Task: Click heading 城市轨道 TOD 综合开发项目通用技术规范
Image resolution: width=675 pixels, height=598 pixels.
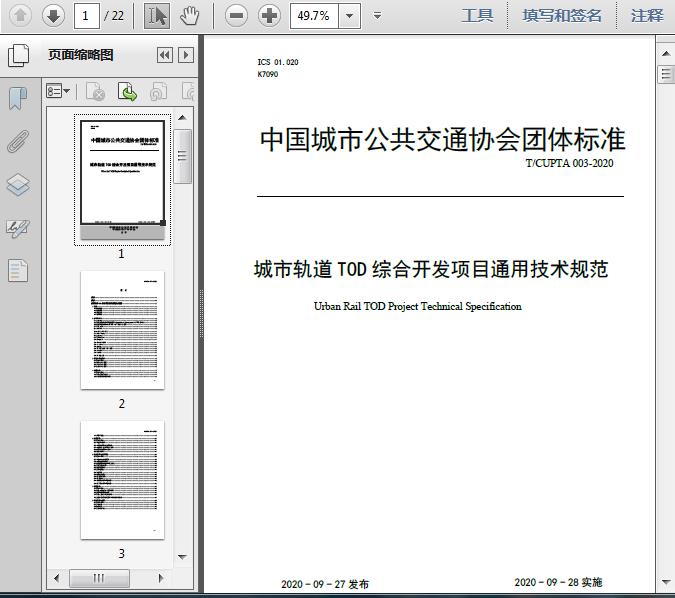Action: [431, 269]
